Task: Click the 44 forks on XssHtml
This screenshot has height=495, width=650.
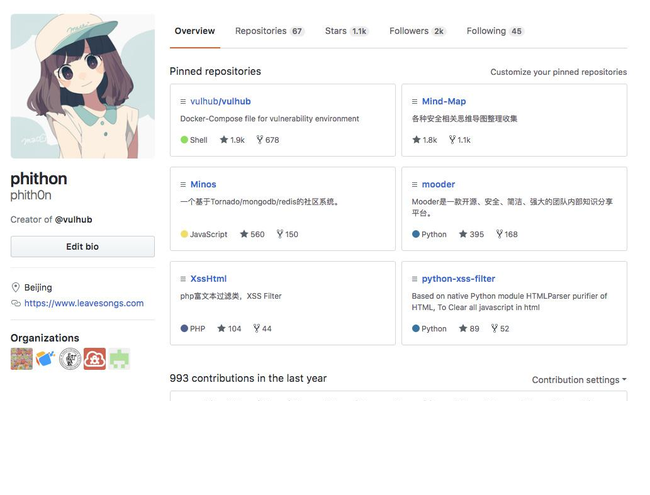Action: 262,329
